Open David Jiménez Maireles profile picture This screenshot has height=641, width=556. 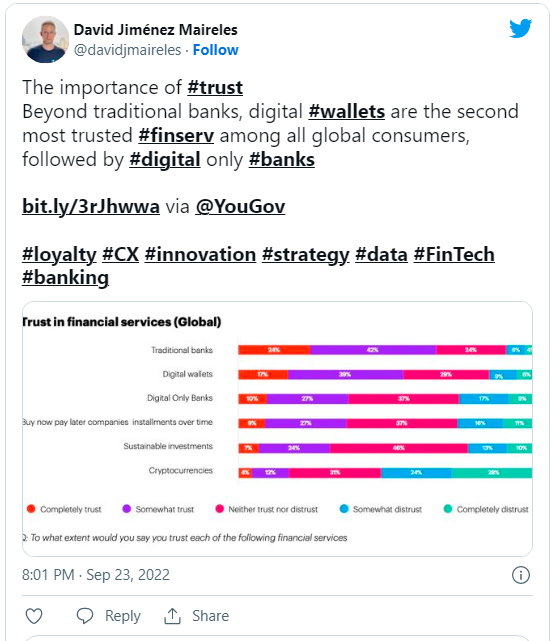[45, 39]
